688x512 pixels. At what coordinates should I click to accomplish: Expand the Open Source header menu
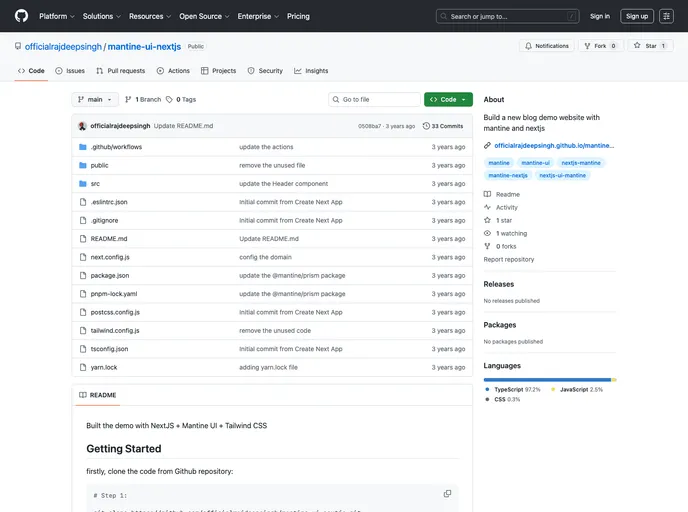(204, 16)
